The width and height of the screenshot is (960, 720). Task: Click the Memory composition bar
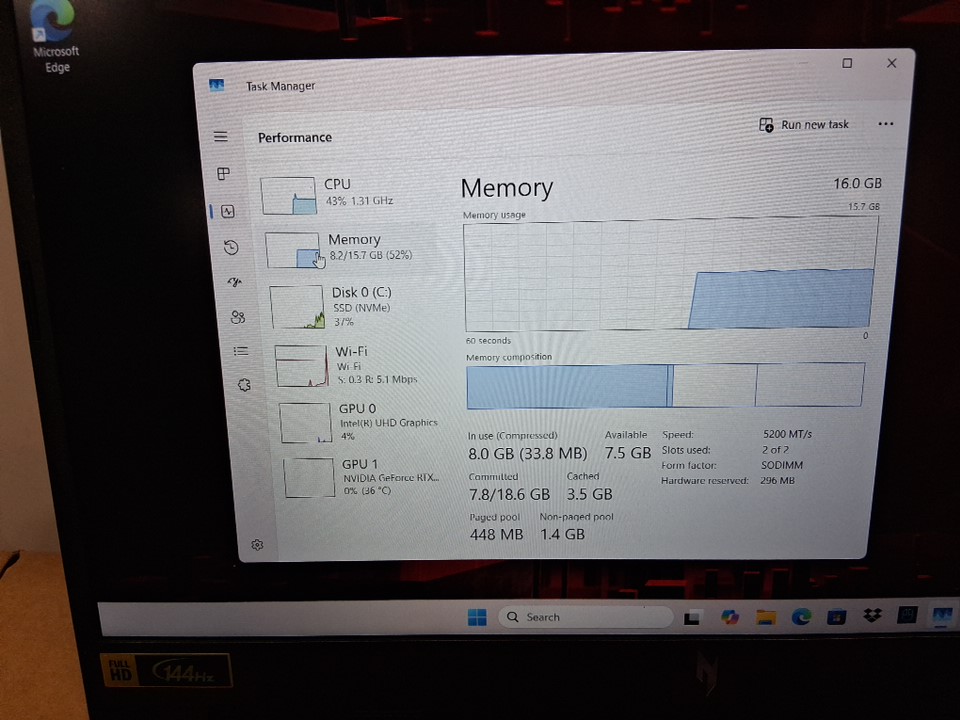pyautogui.click(x=664, y=386)
